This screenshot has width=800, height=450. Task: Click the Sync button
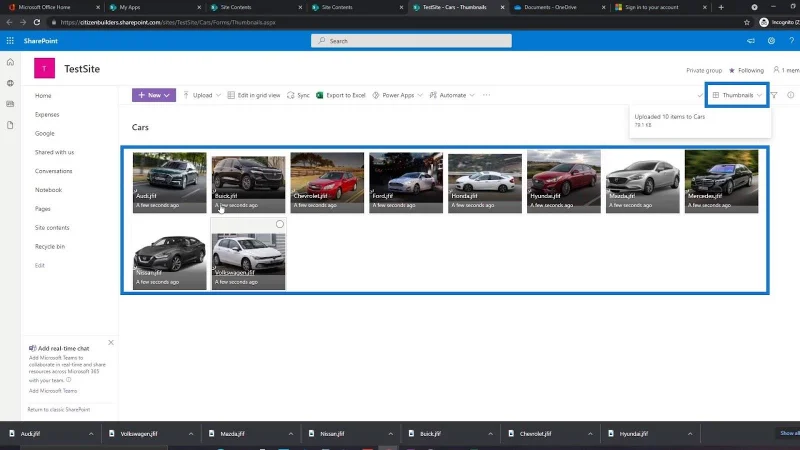(x=298, y=95)
